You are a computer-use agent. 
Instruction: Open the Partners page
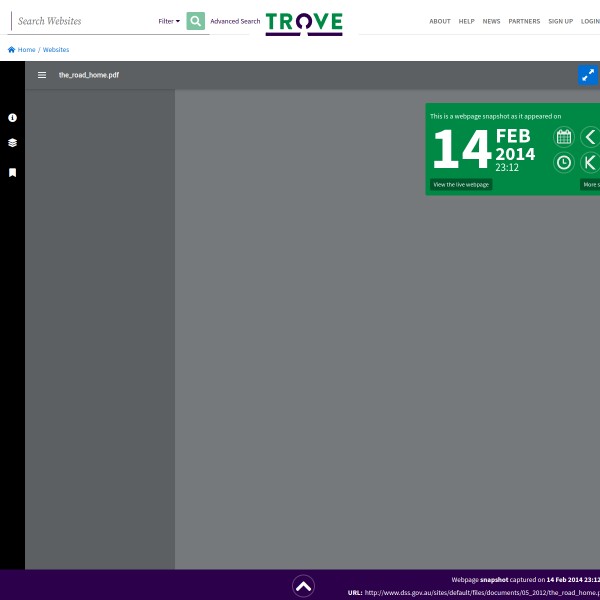pyautogui.click(x=524, y=21)
